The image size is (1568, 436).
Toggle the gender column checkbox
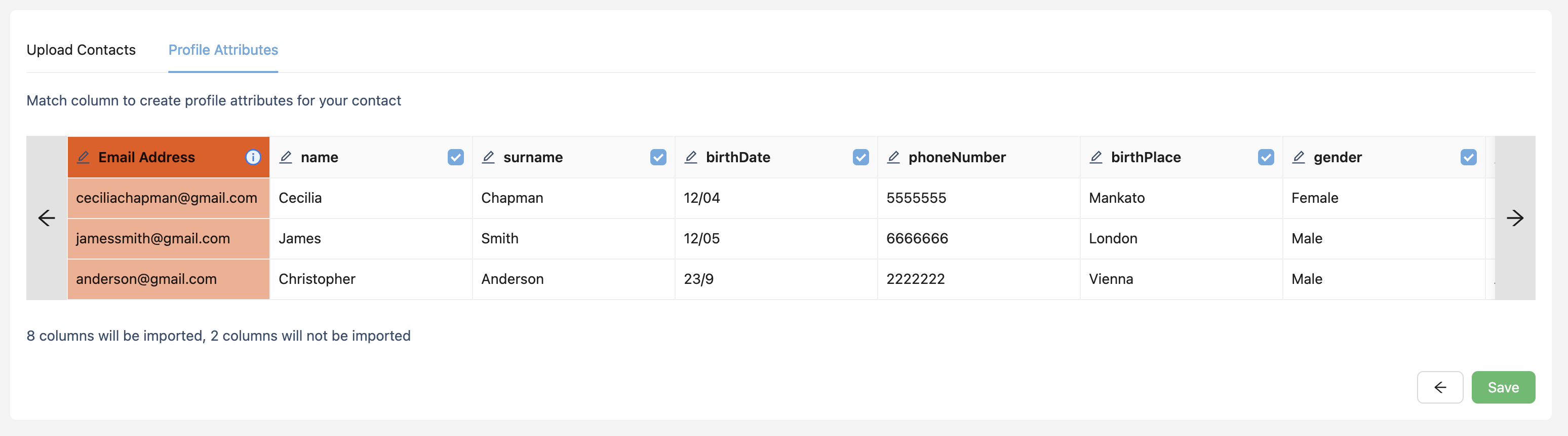1468,157
